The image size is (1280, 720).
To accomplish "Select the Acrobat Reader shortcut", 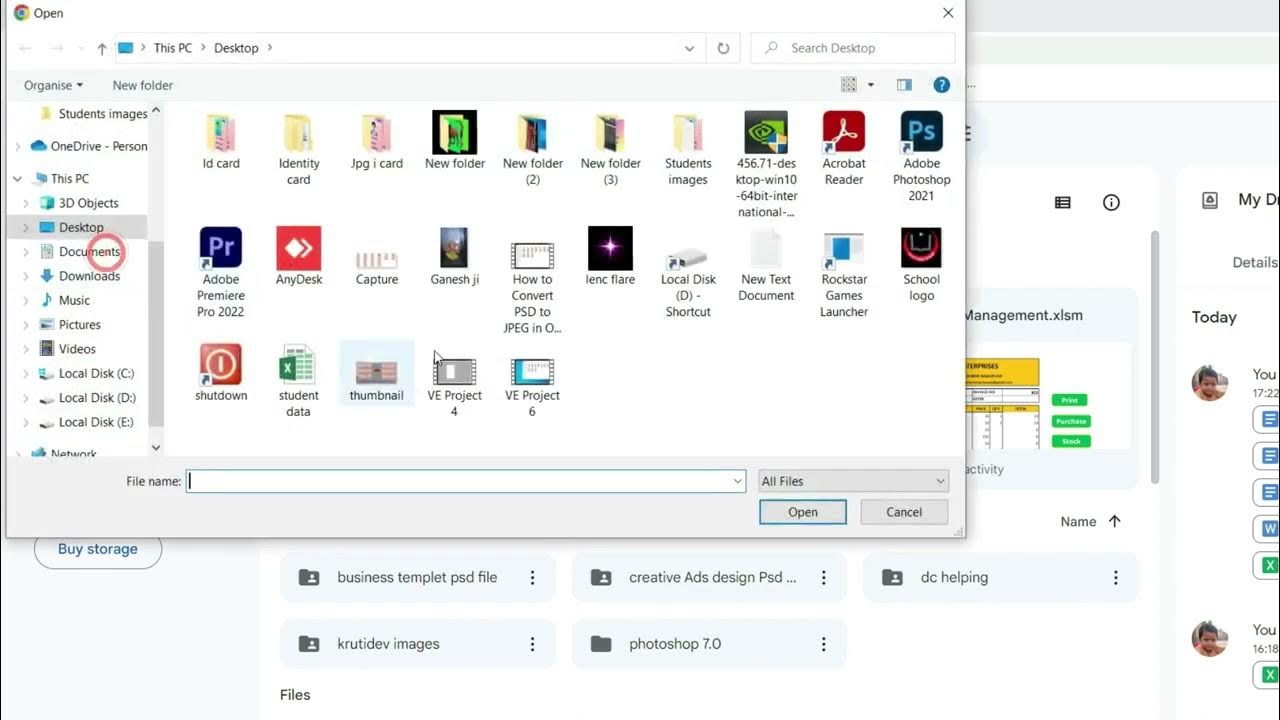I will (x=844, y=149).
